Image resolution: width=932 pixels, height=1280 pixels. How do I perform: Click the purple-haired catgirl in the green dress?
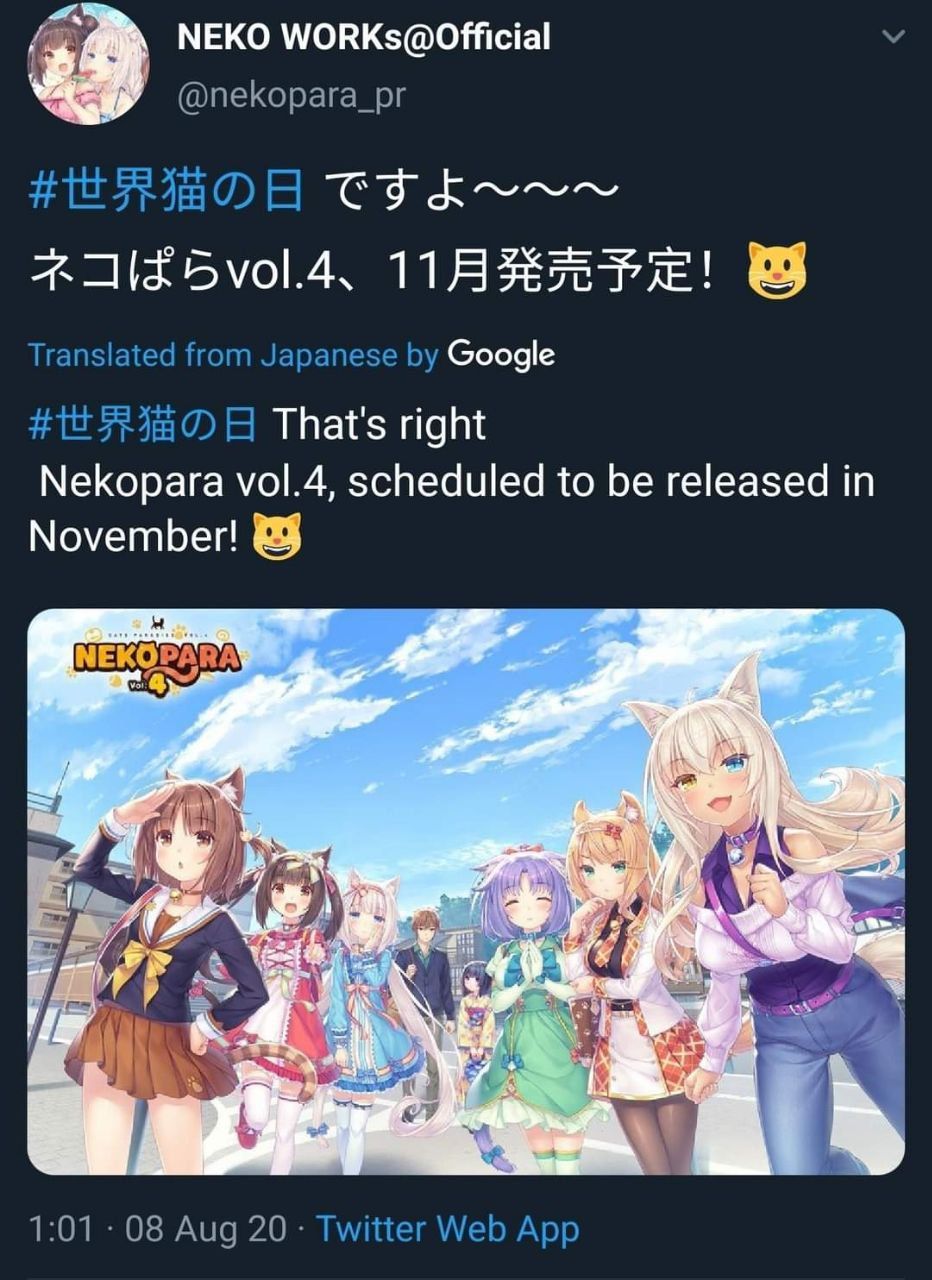(x=528, y=1000)
